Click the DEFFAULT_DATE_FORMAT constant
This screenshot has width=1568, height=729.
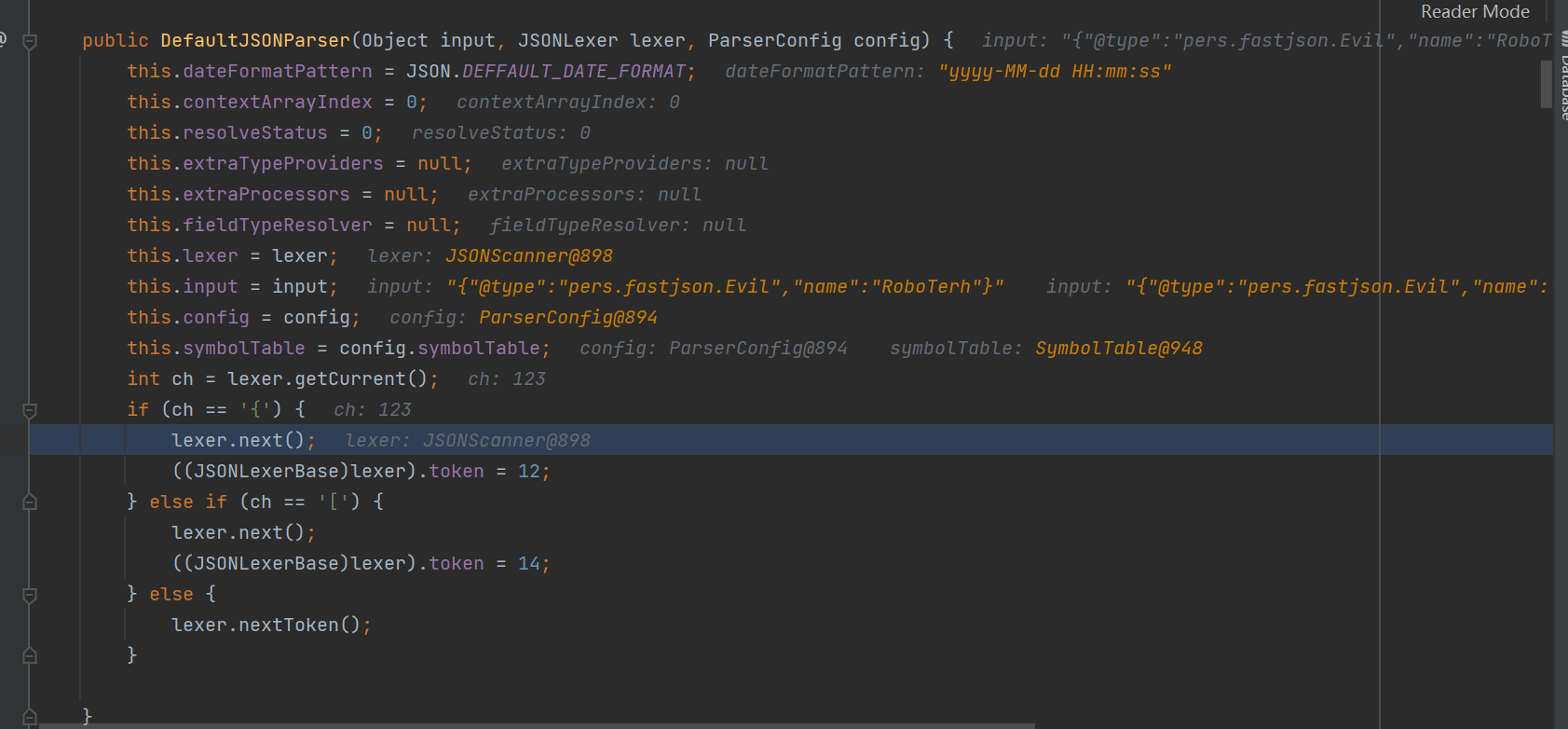[x=574, y=72]
